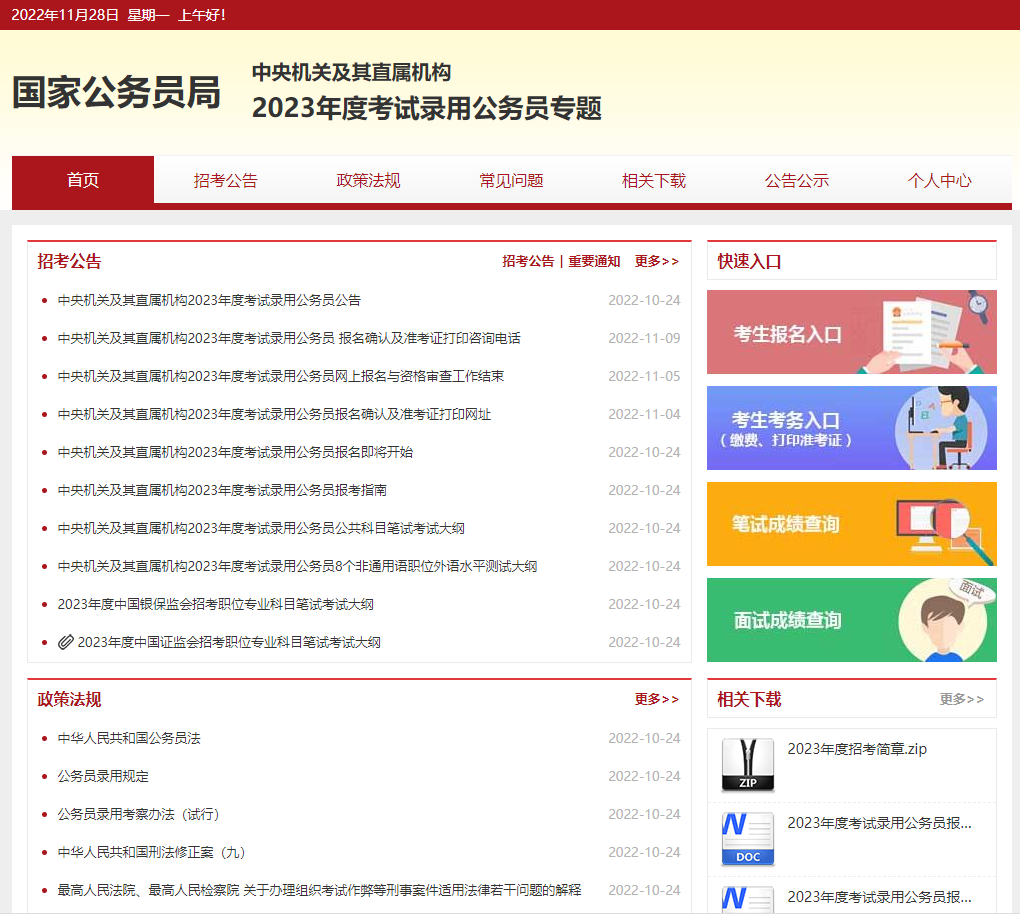Expand 更多>> in the 相关下载 panel
The image size is (1020, 918).
pyautogui.click(x=961, y=699)
